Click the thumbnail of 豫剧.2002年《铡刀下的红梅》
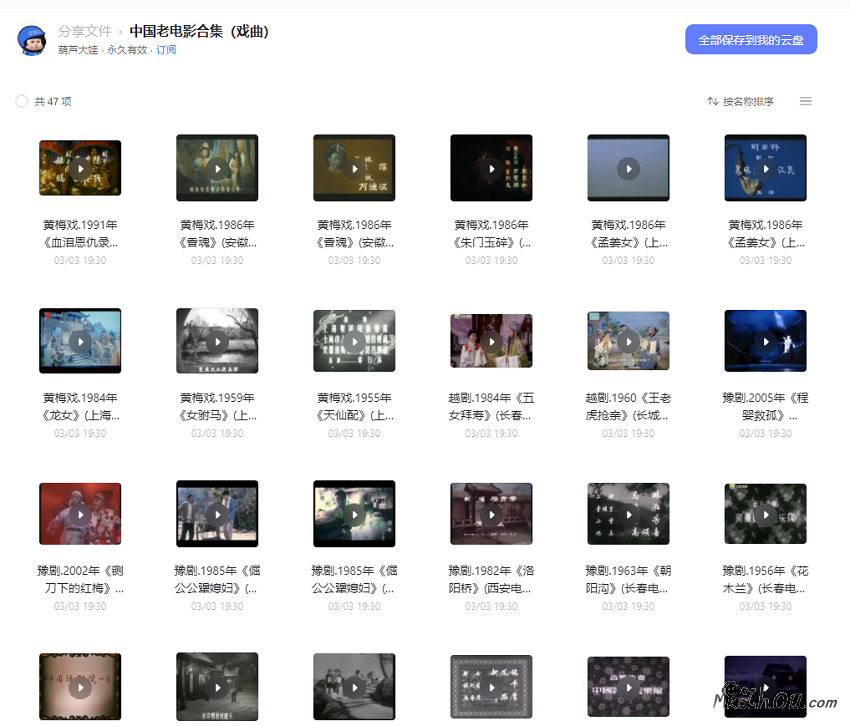 point(80,513)
